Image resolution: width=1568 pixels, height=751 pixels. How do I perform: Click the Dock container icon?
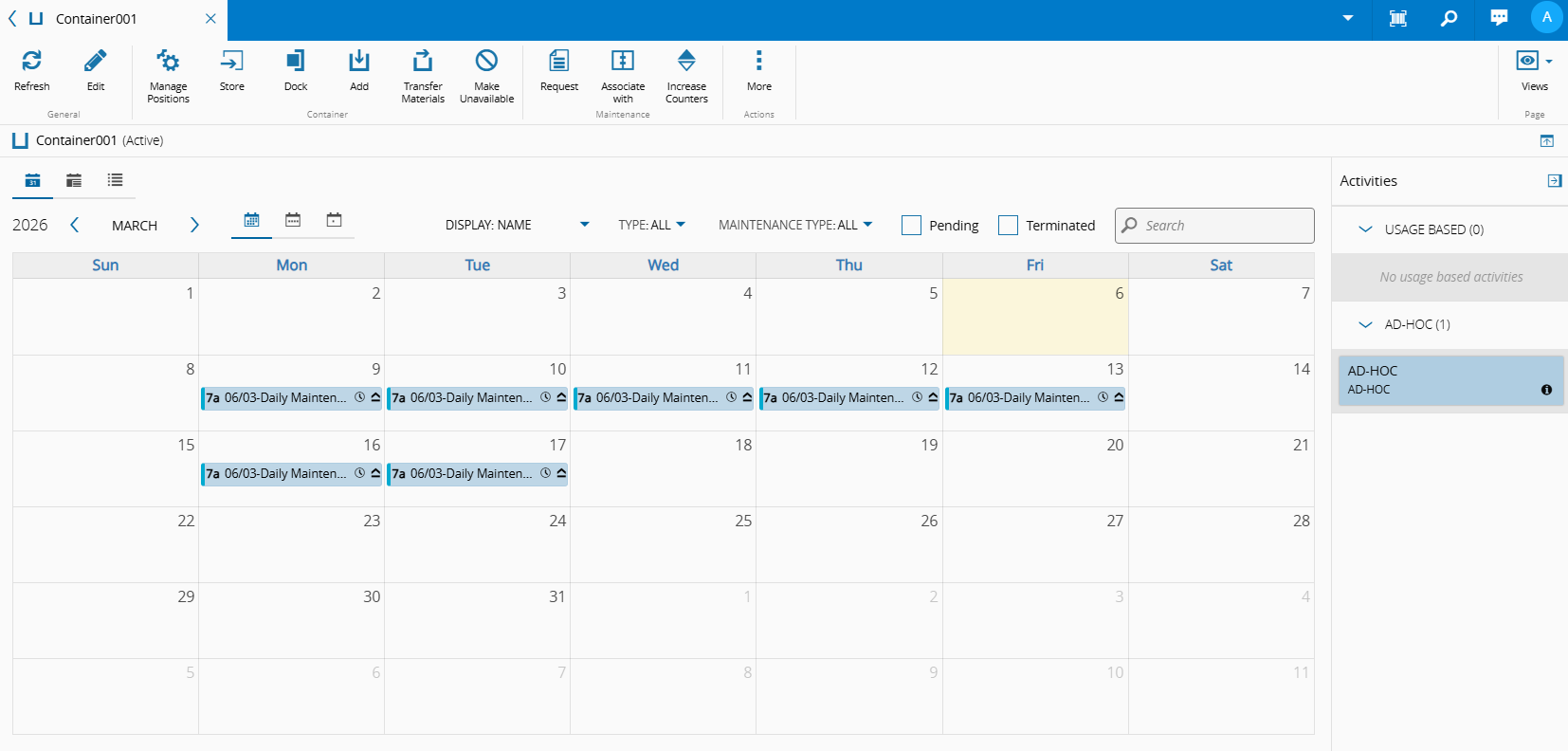[296, 63]
